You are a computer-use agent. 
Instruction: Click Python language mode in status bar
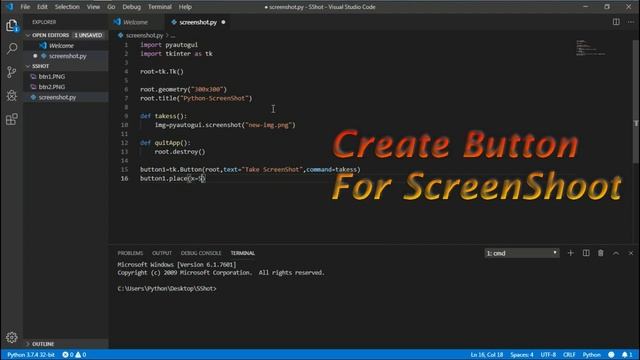[591, 355]
